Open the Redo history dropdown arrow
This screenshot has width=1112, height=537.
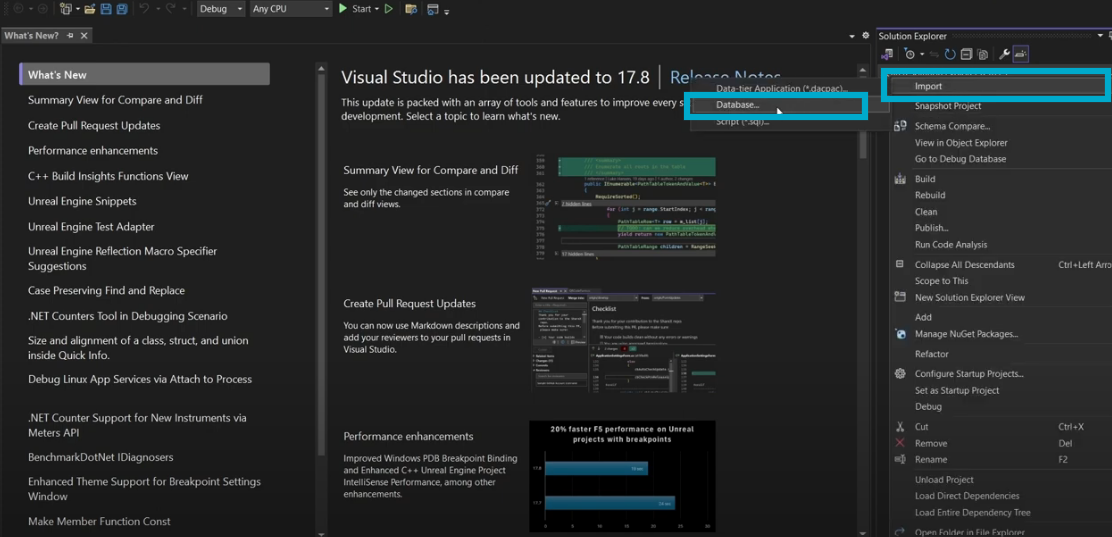coord(184,9)
